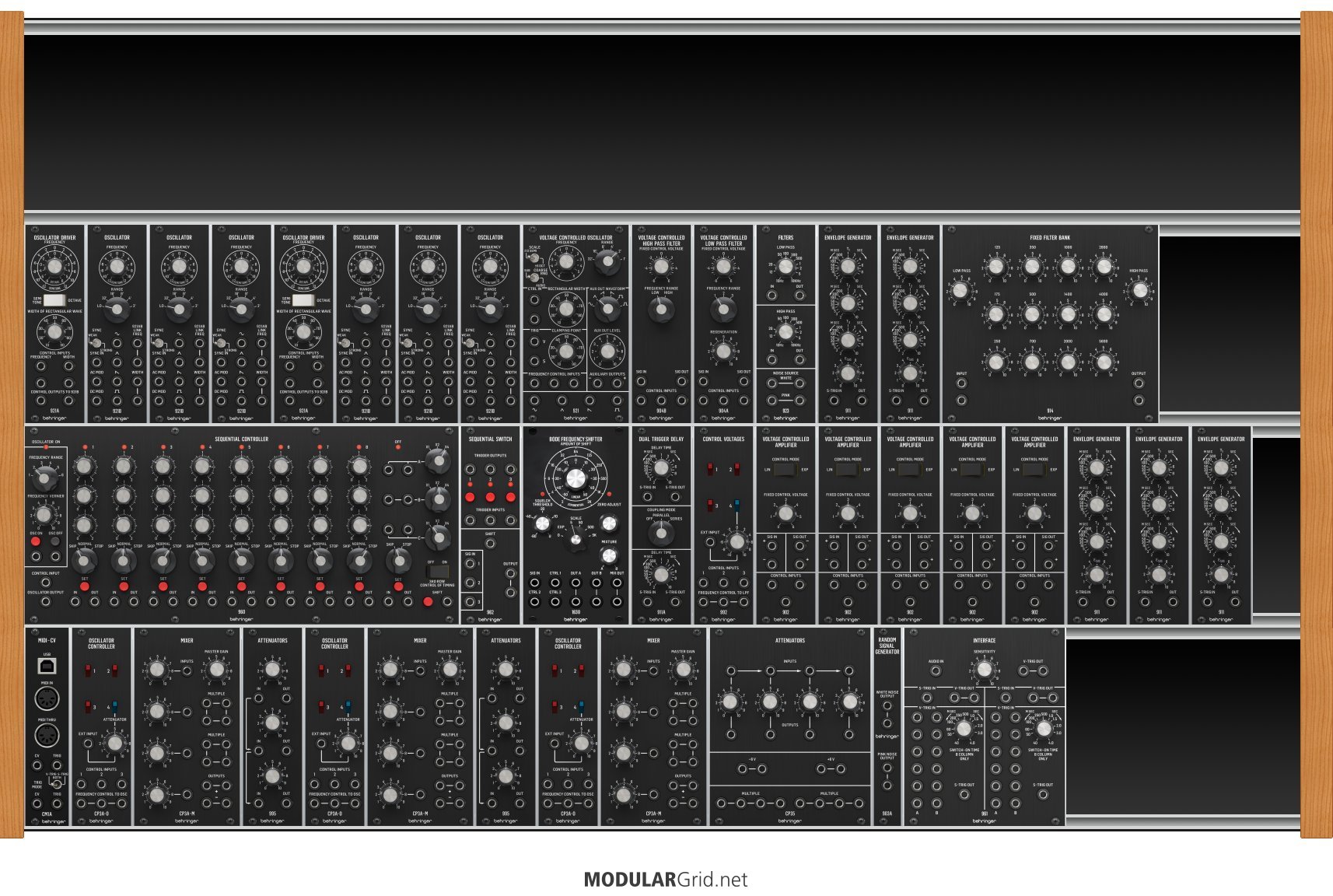Viewport: 1333px width, 896px height.
Task: Click the Fixed Filter Bank title text
Action: tap(1050, 238)
